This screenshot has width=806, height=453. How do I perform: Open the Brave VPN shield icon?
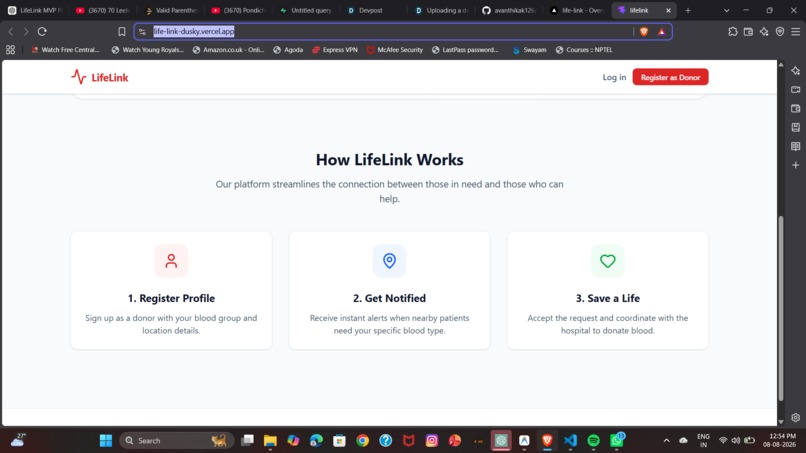[x=780, y=31]
